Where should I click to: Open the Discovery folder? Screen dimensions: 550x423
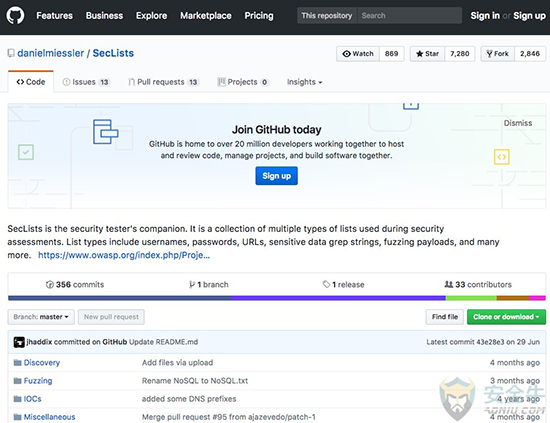[x=41, y=362]
